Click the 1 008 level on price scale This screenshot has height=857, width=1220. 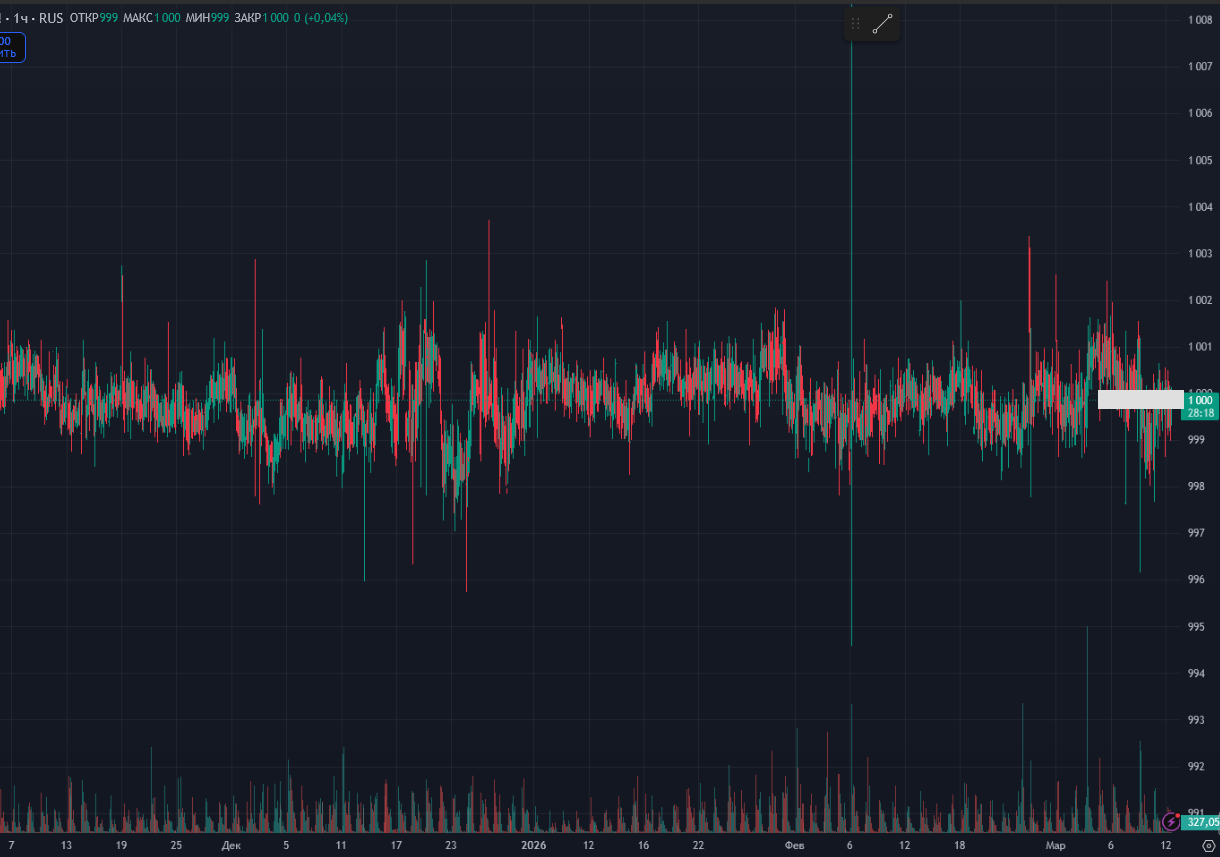[1200, 20]
